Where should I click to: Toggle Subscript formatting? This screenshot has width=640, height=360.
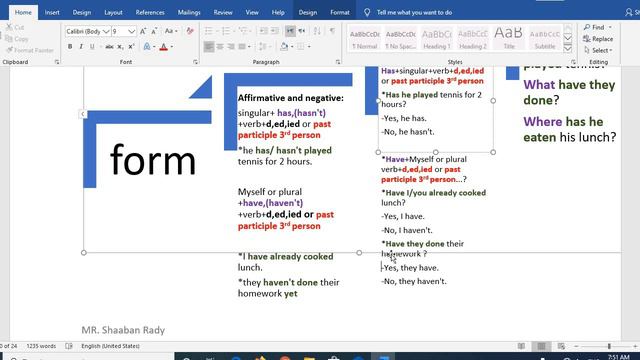click(x=120, y=47)
